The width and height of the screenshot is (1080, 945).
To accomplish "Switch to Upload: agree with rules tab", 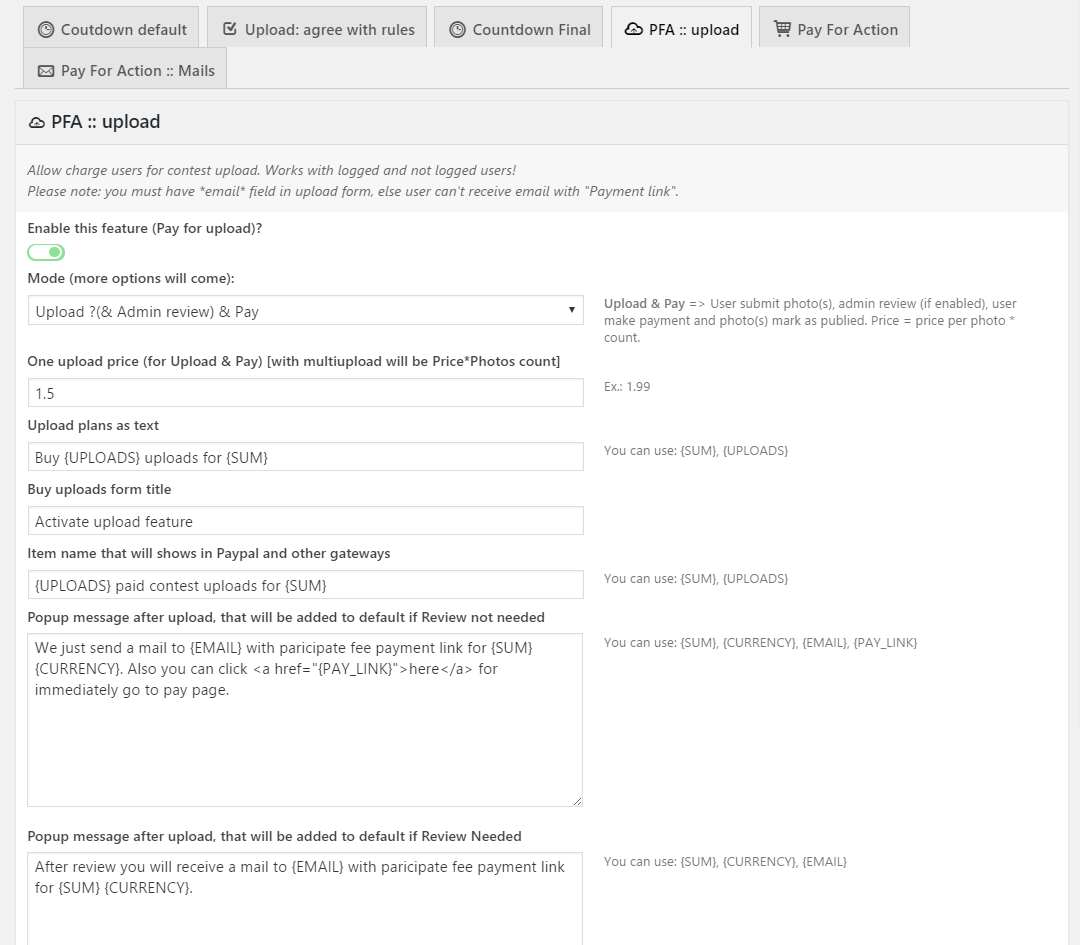I will click(x=317, y=28).
